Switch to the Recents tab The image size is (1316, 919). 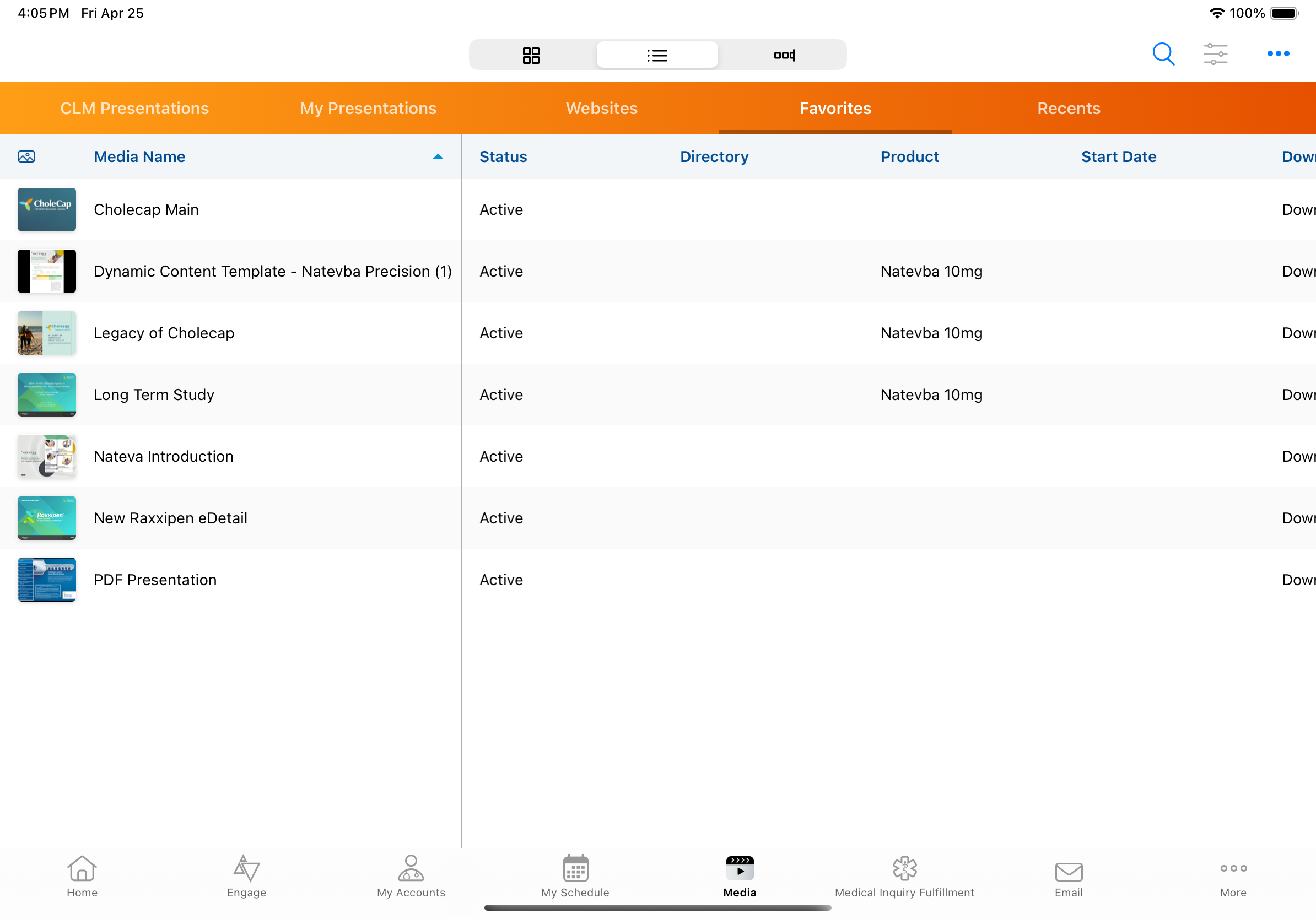(1069, 109)
